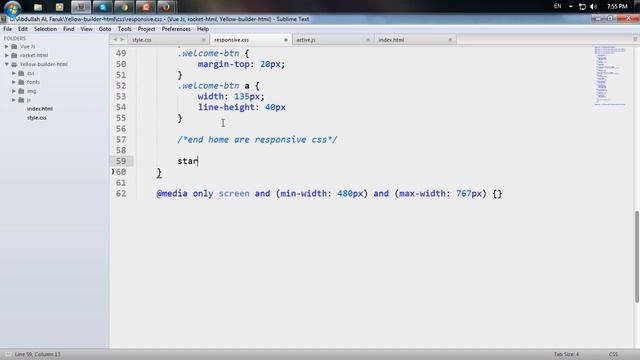Open the Edit menu
The width and height of the screenshot is (640, 360).
tap(23, 29)
